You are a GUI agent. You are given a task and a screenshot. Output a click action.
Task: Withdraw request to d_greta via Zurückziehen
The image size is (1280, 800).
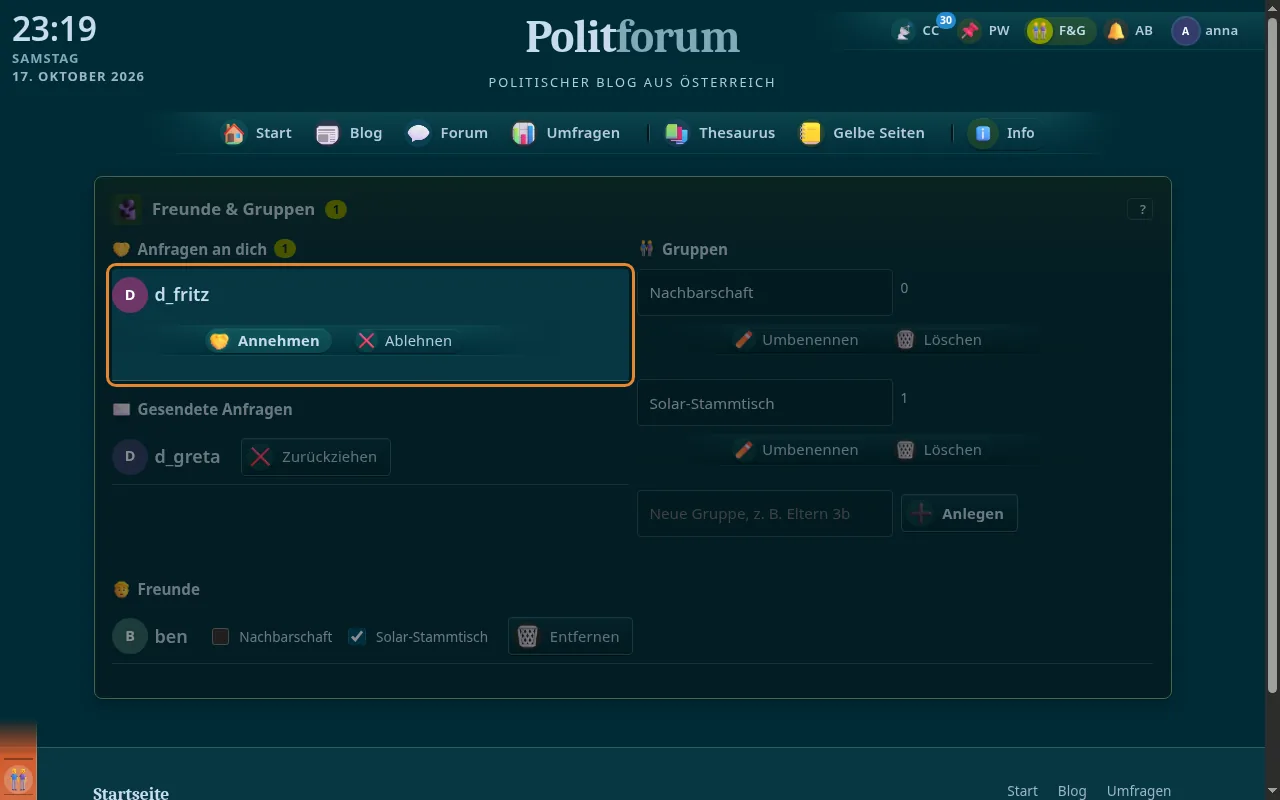316,457
